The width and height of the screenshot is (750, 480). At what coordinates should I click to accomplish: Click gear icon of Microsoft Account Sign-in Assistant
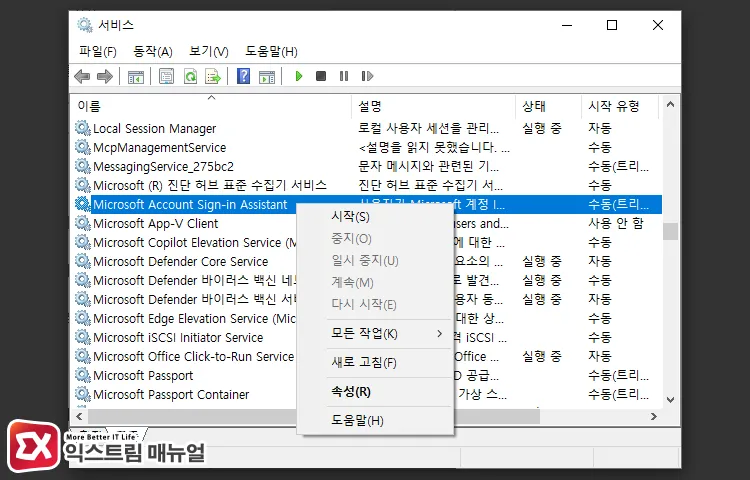pos(83,204)
